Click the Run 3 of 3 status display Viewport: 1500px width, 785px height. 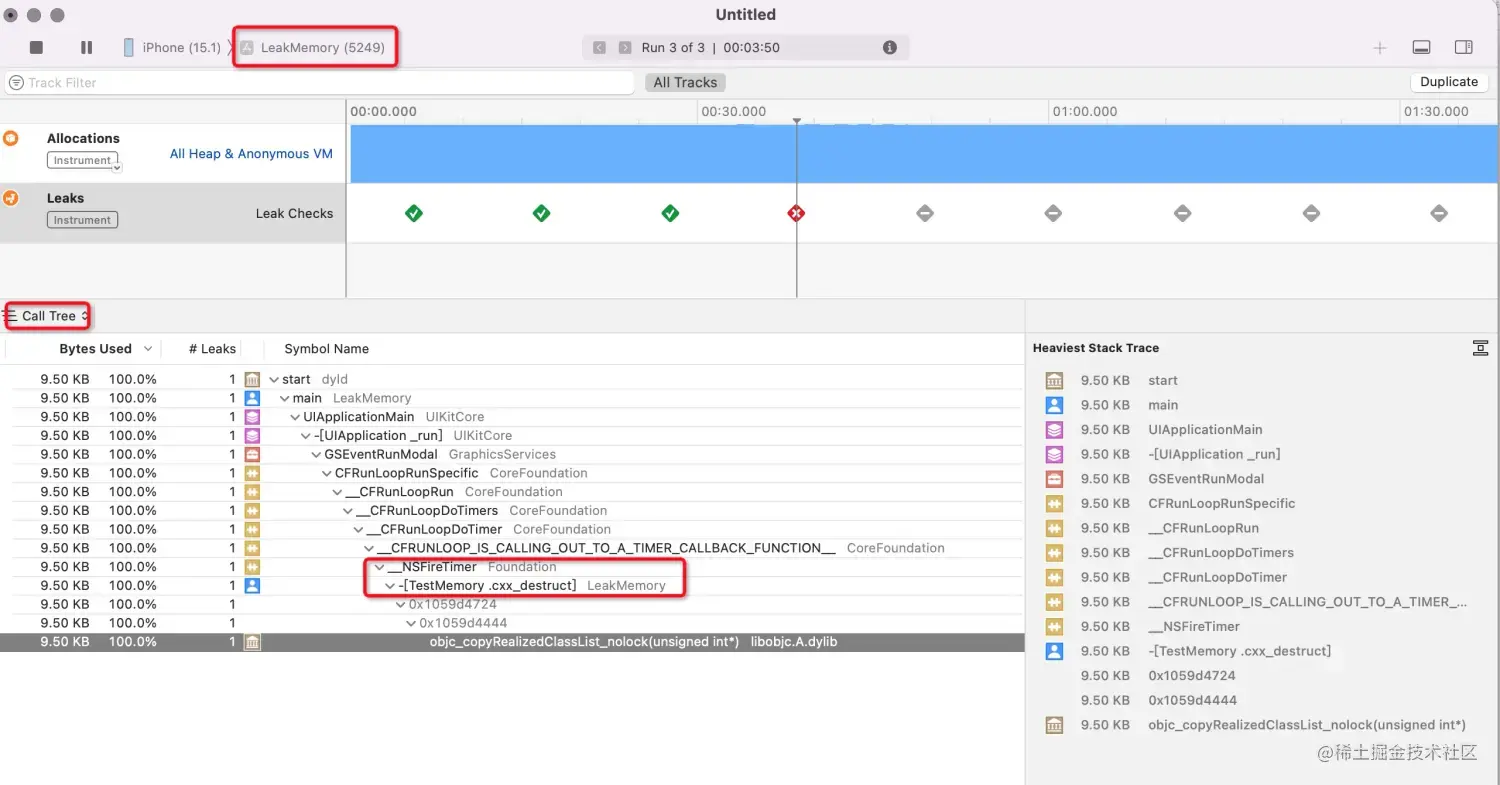[710, 48]
